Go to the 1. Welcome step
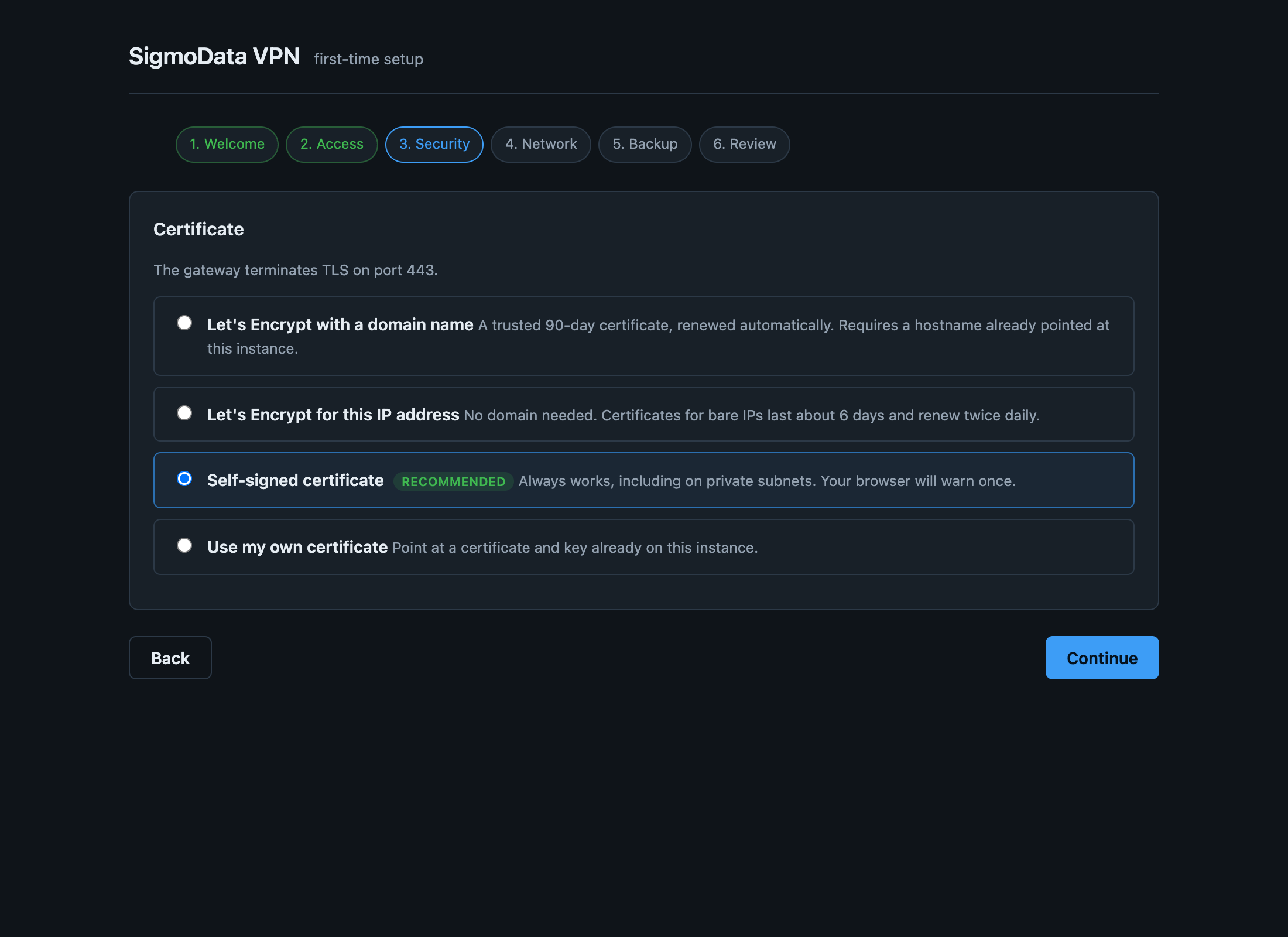 pyautogui.click(x=227, y=144)
